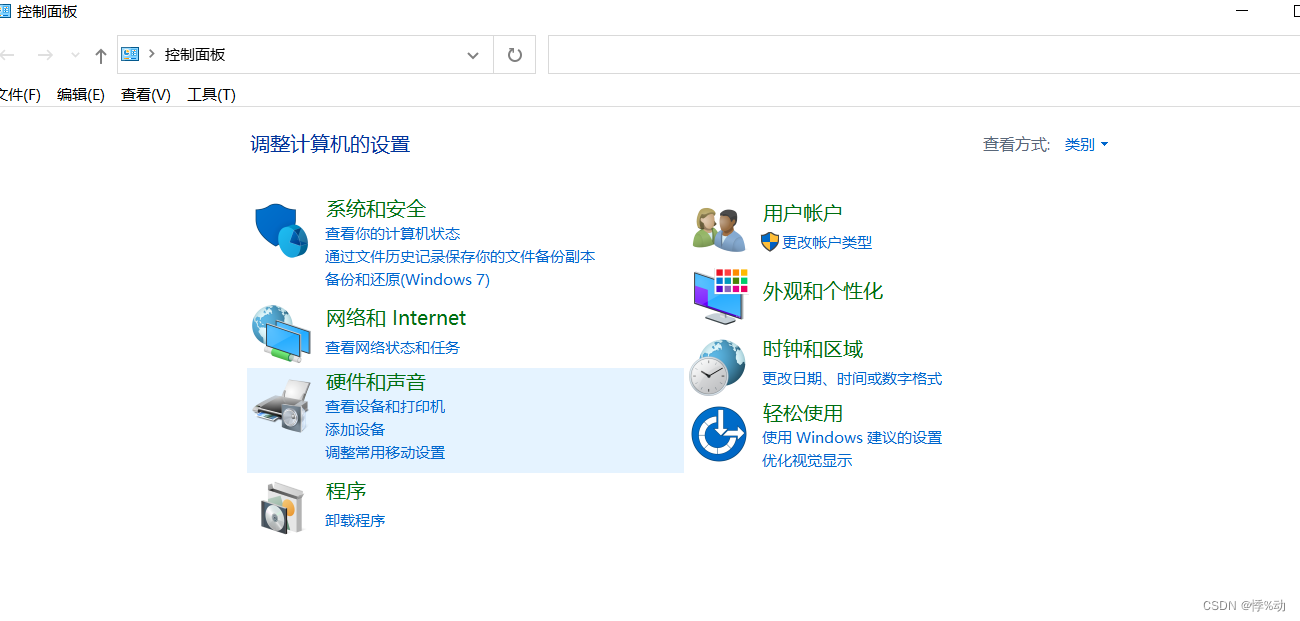Open 备份和还原(Windows 7) link

tap(407, 279)
